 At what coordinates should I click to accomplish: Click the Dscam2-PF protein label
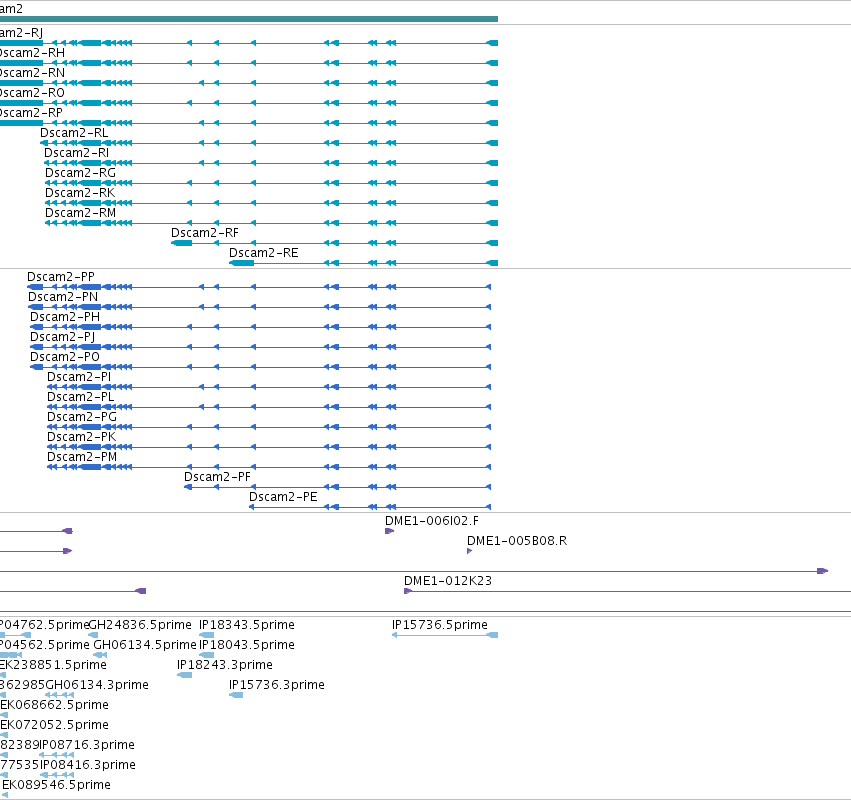click(x=217, y=478)
